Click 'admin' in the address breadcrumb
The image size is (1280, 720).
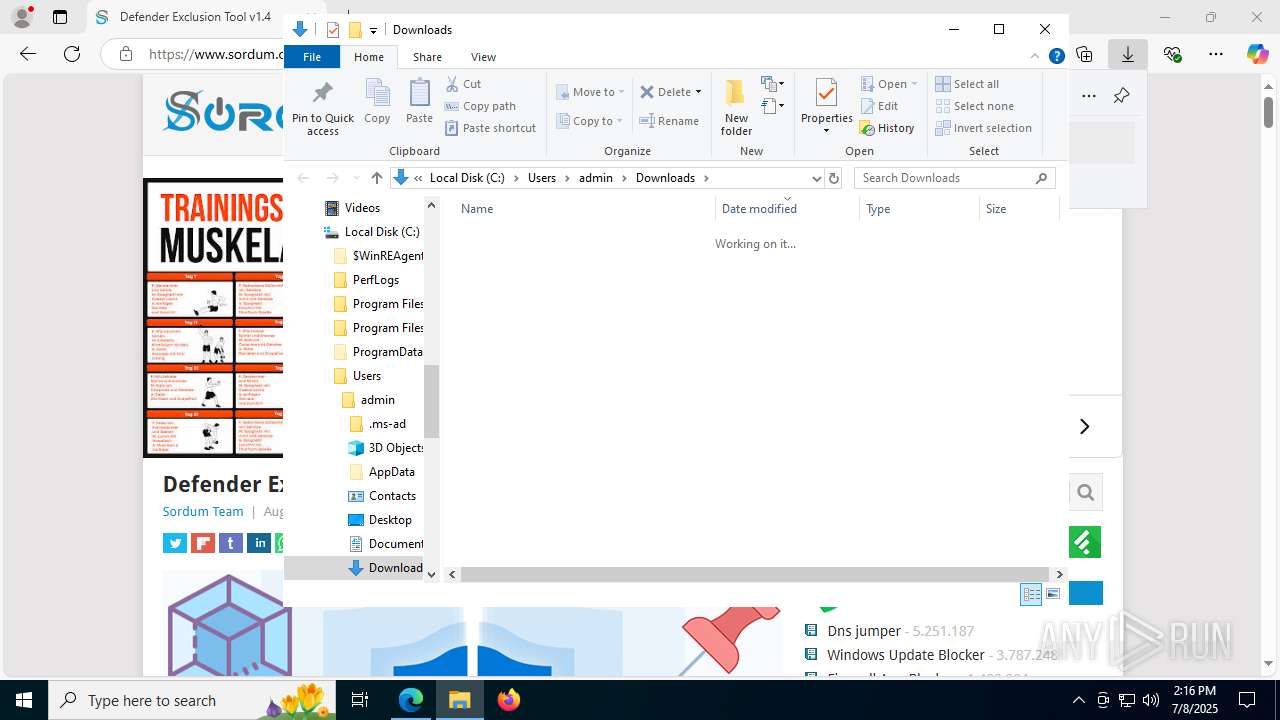click(596, 178)
